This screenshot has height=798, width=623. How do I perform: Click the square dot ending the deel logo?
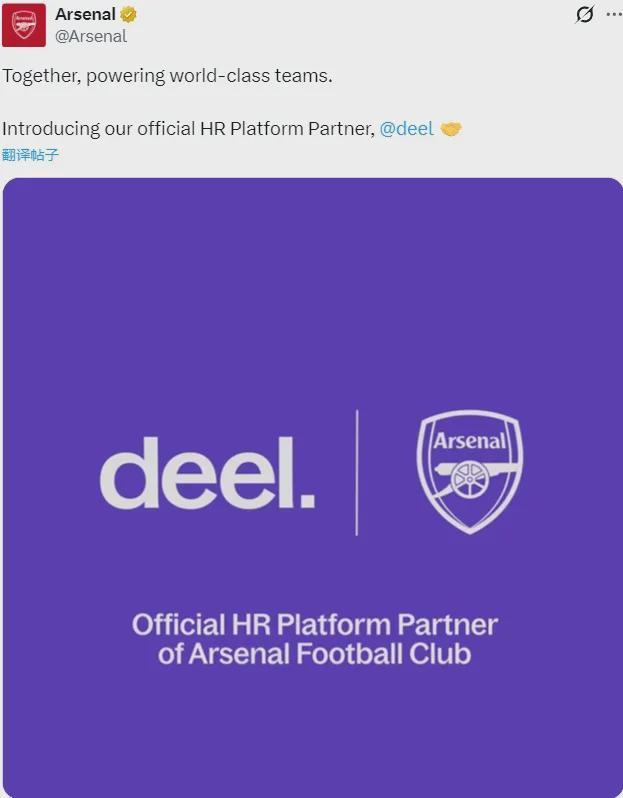click(x=307, y=500)
